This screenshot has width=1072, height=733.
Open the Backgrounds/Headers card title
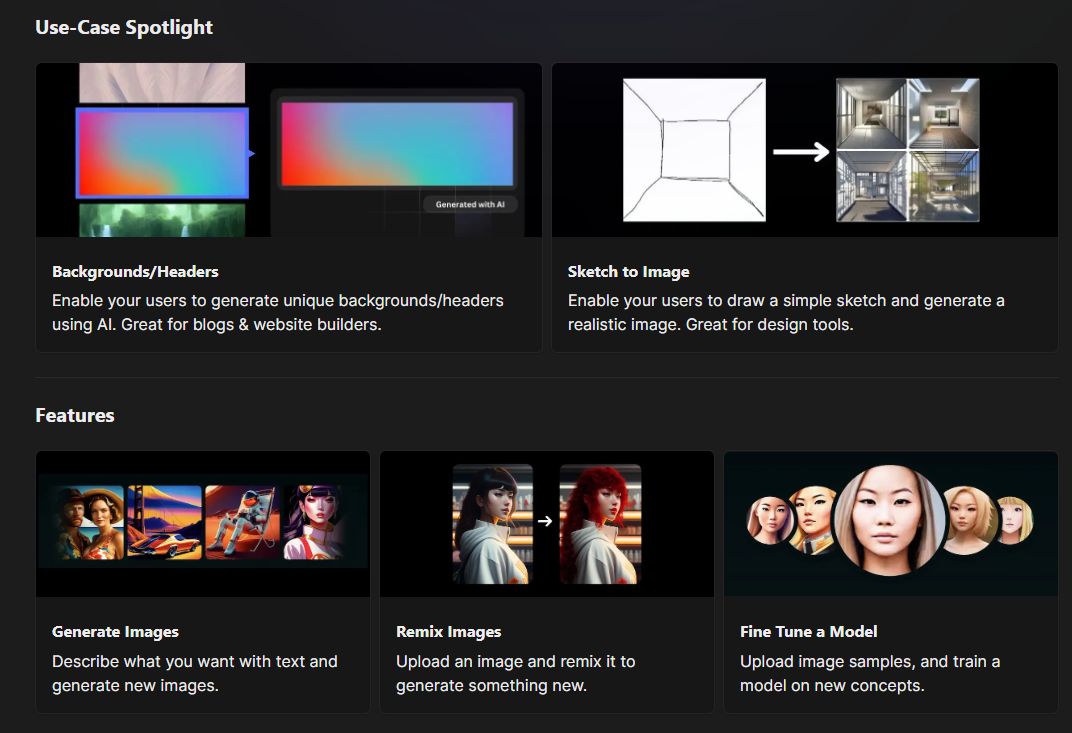135,271
